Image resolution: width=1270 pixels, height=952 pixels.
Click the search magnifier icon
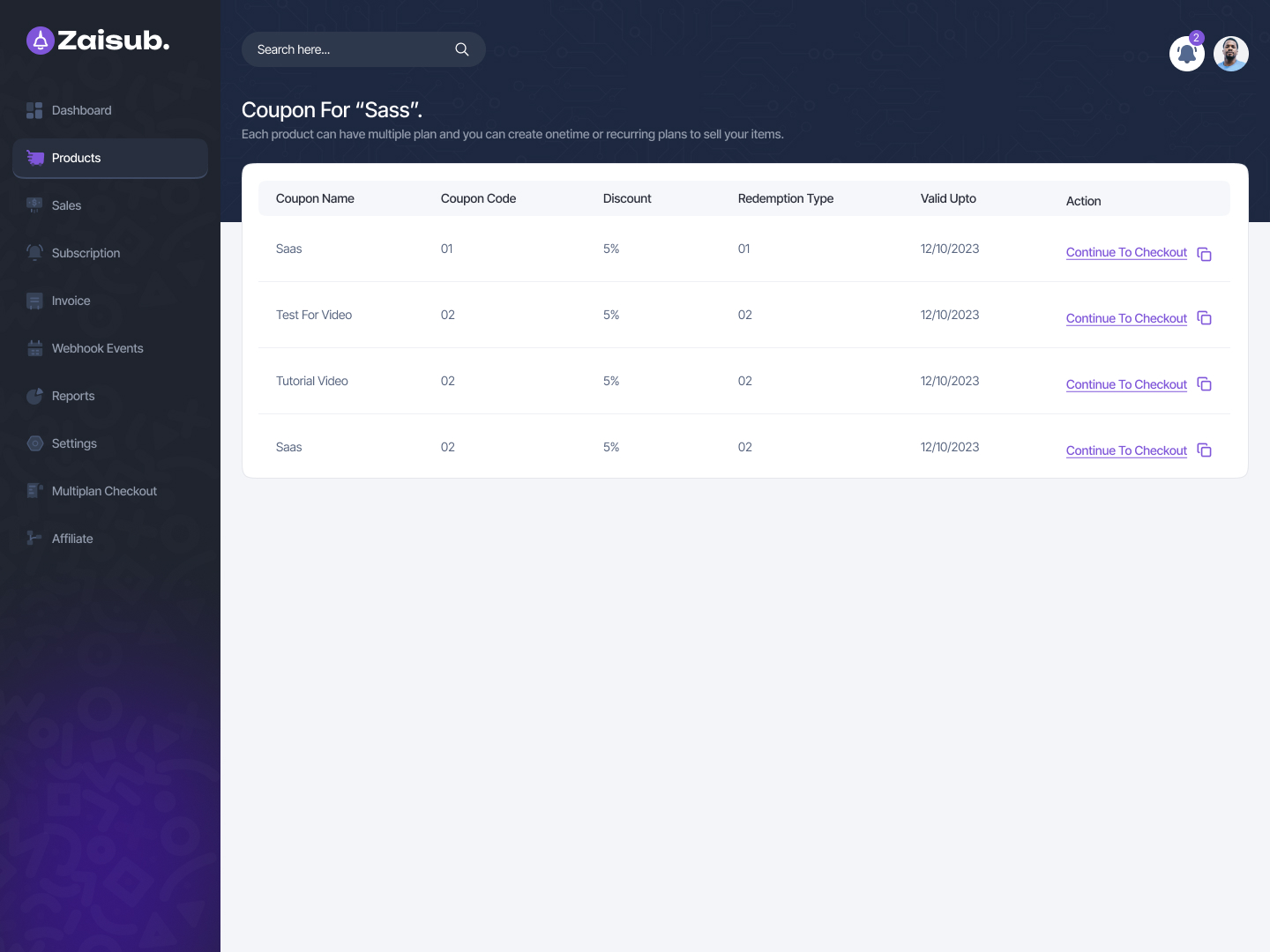pos(461,49)
